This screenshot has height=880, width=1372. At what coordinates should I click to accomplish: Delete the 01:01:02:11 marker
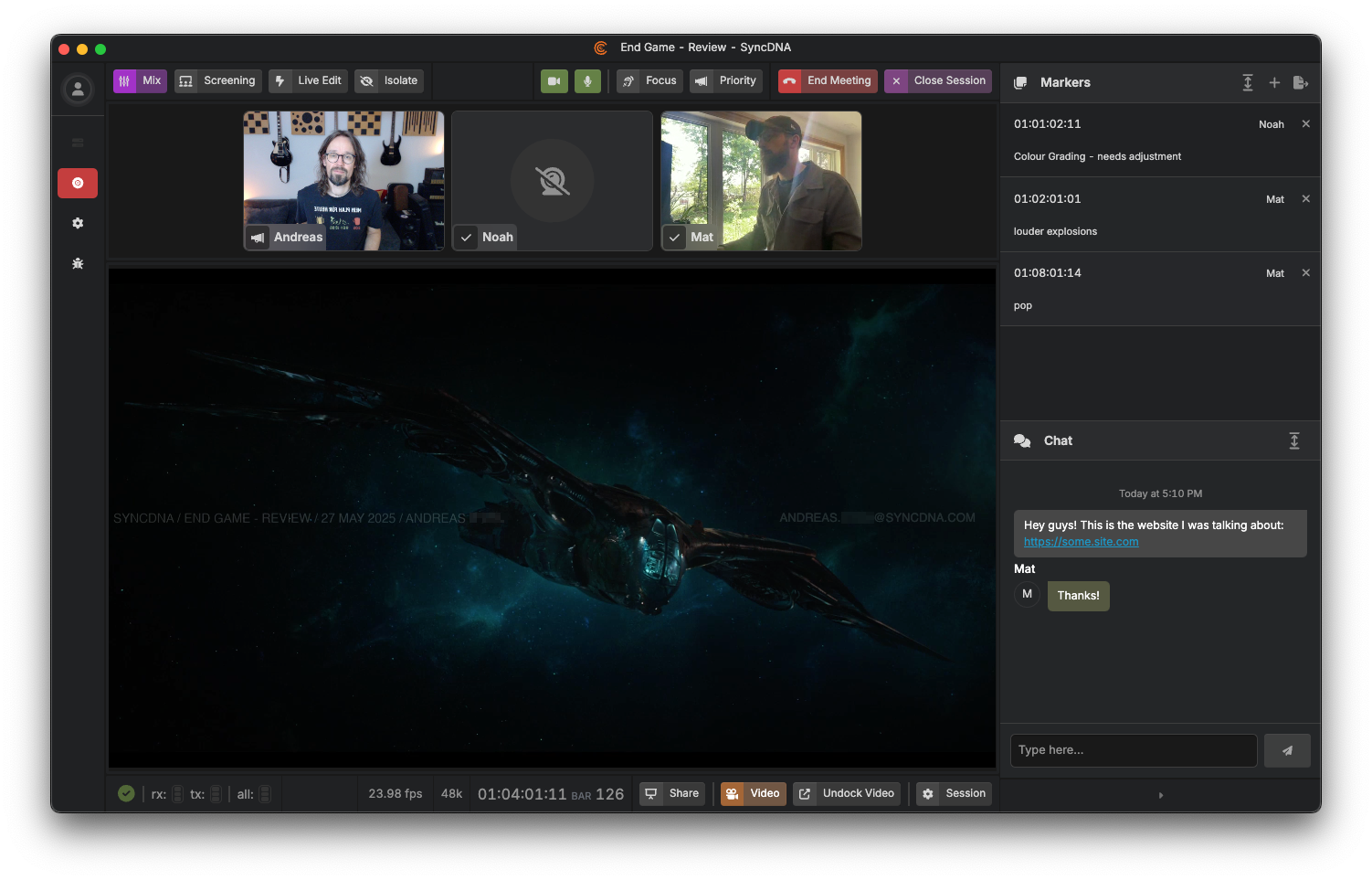1306,124
